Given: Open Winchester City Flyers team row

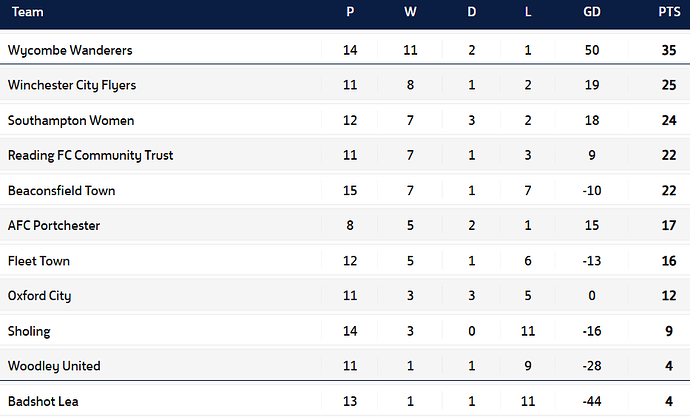Looking at the screenshot, I should click(71, 85).
